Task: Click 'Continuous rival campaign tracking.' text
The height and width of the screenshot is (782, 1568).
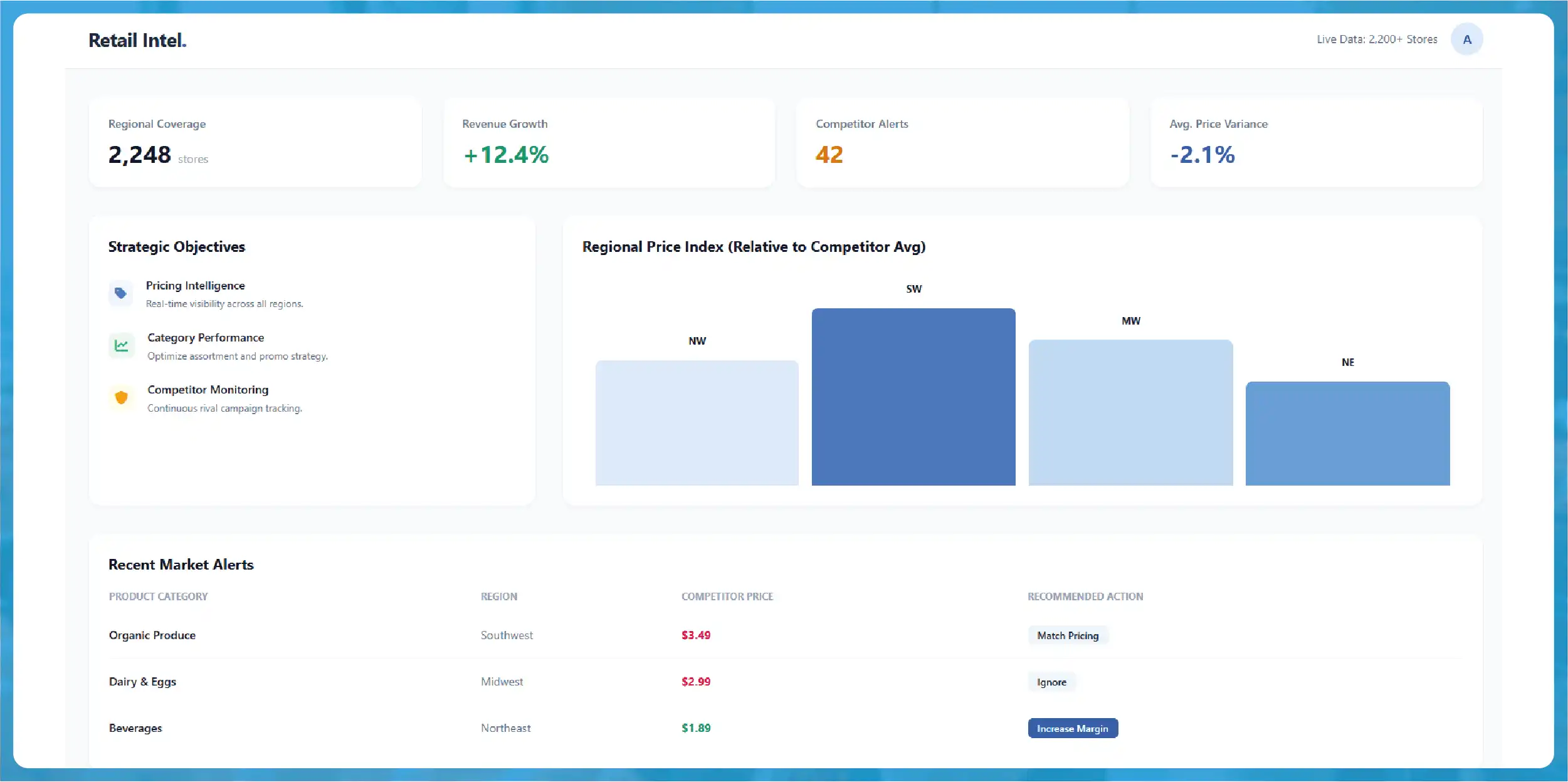Action: 224,408
